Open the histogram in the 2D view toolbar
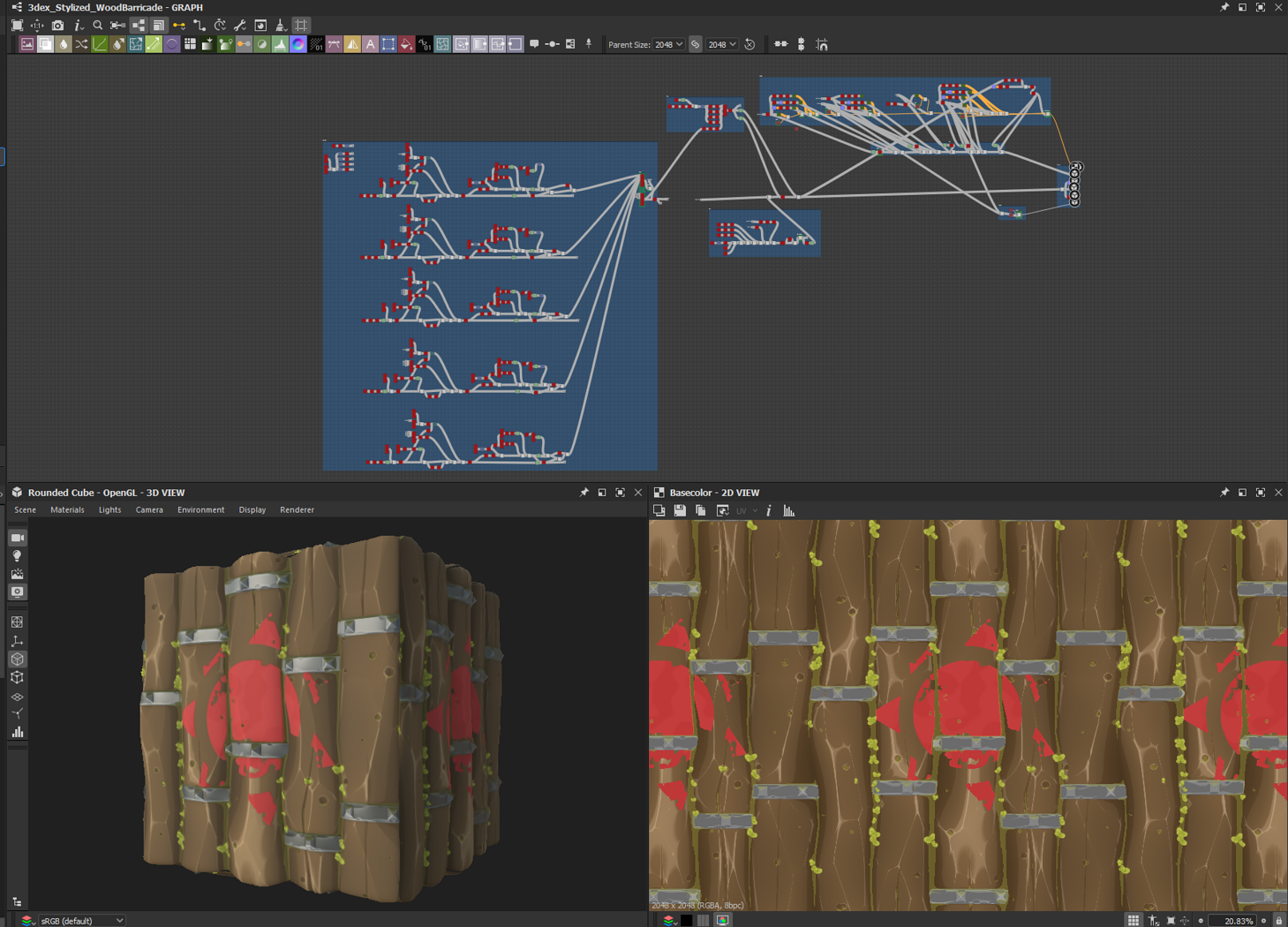 pyautogui.click(x=789, y=510)
